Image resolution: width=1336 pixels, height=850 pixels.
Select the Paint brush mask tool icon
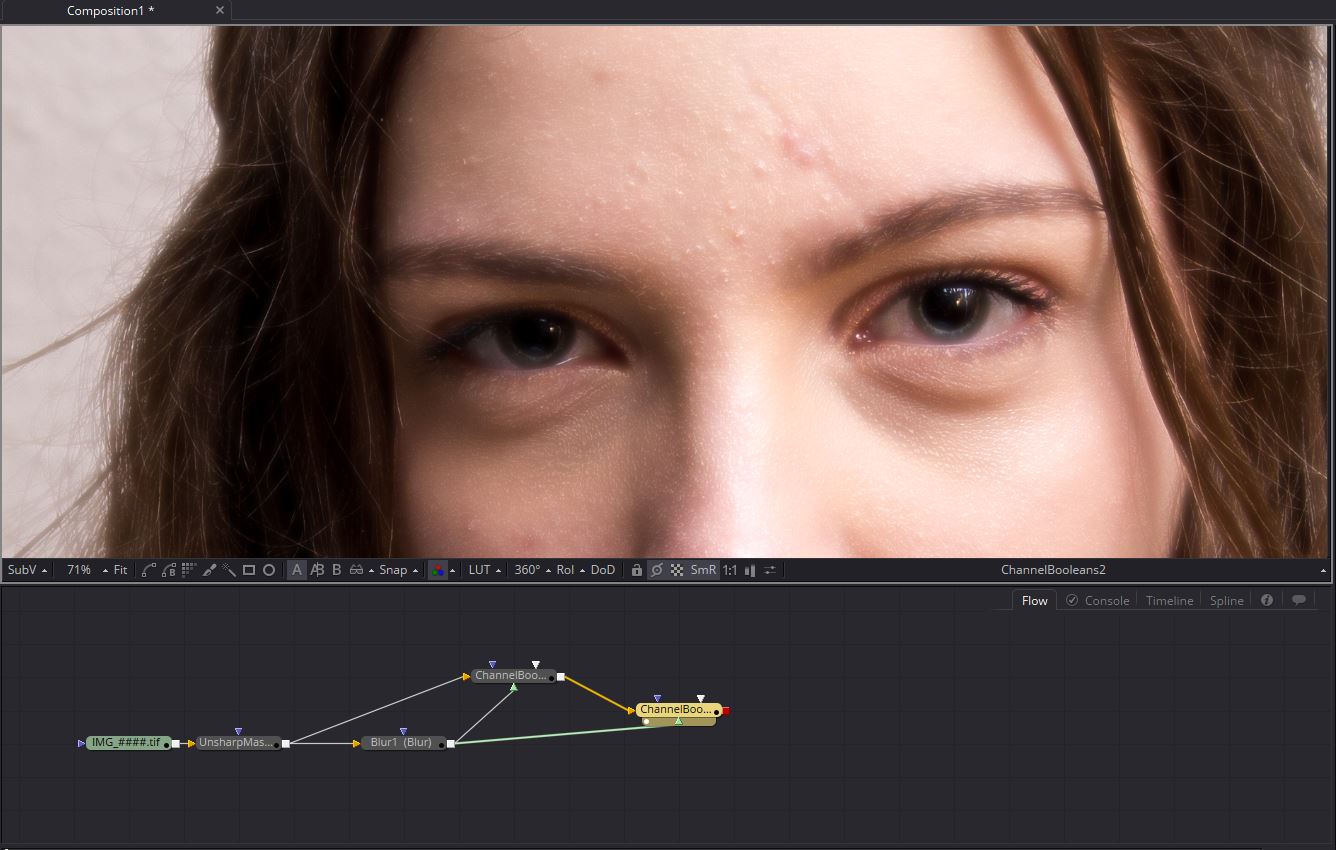209,570
